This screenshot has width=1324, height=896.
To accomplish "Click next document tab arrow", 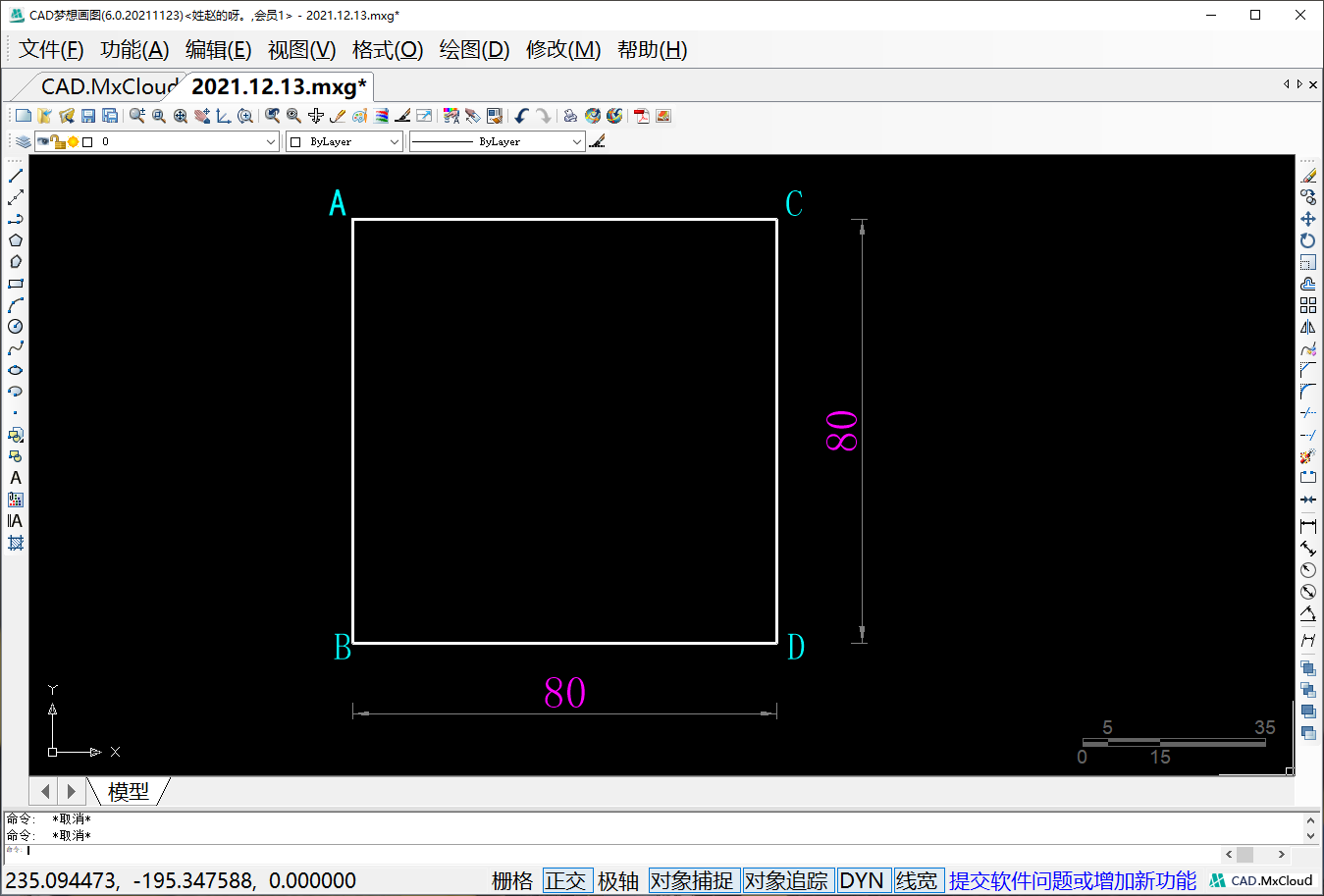I will 1299,84.
